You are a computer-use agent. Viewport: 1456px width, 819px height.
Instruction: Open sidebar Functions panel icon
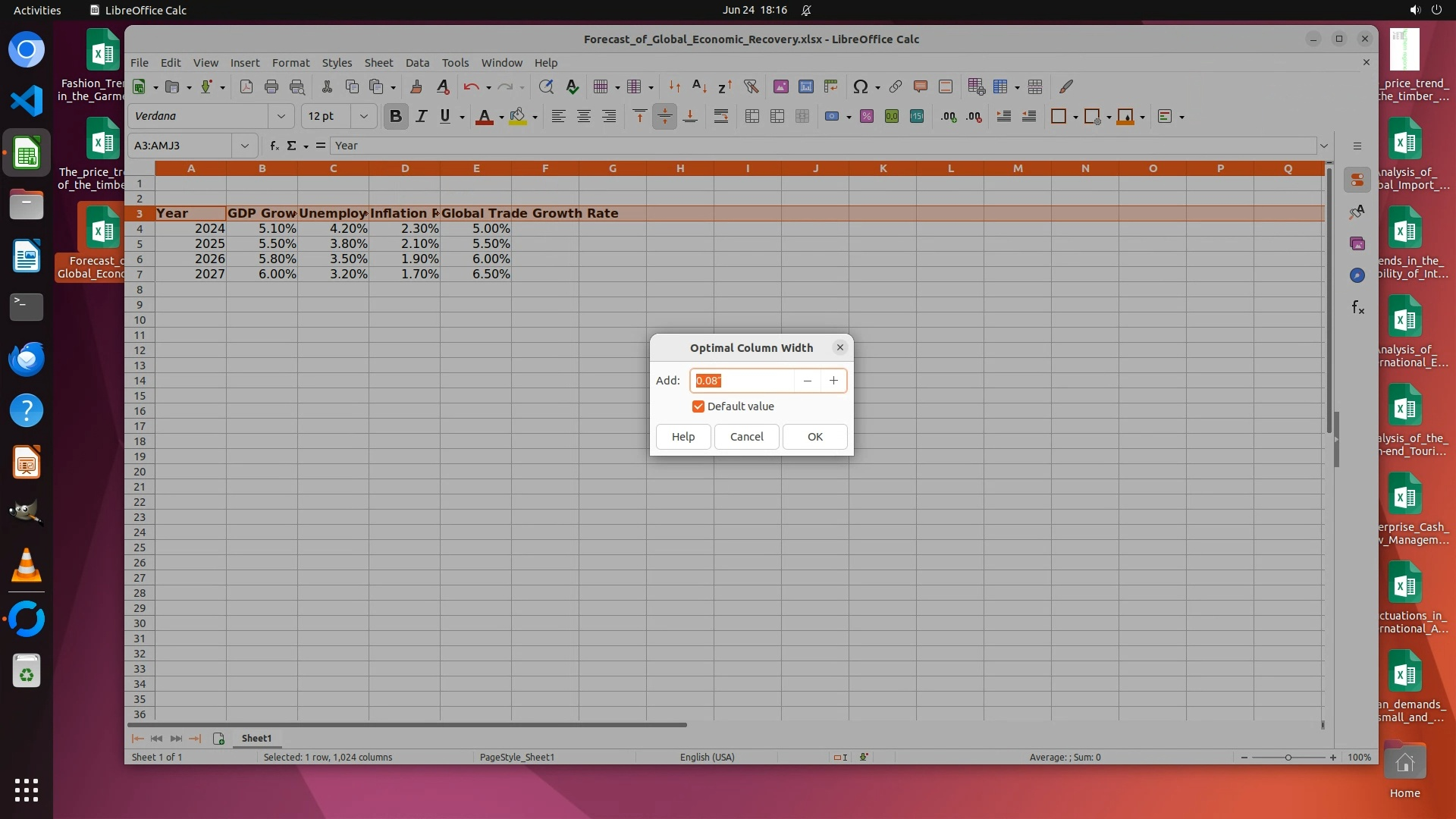tap(1357, 307)
